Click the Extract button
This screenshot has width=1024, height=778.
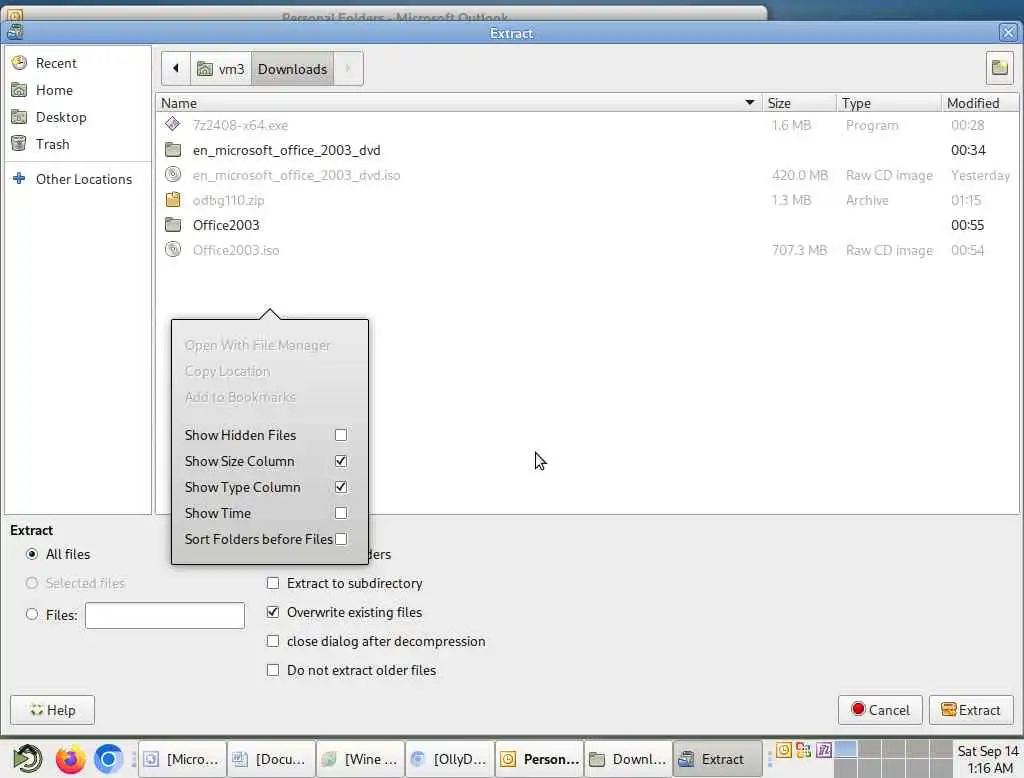970,710
